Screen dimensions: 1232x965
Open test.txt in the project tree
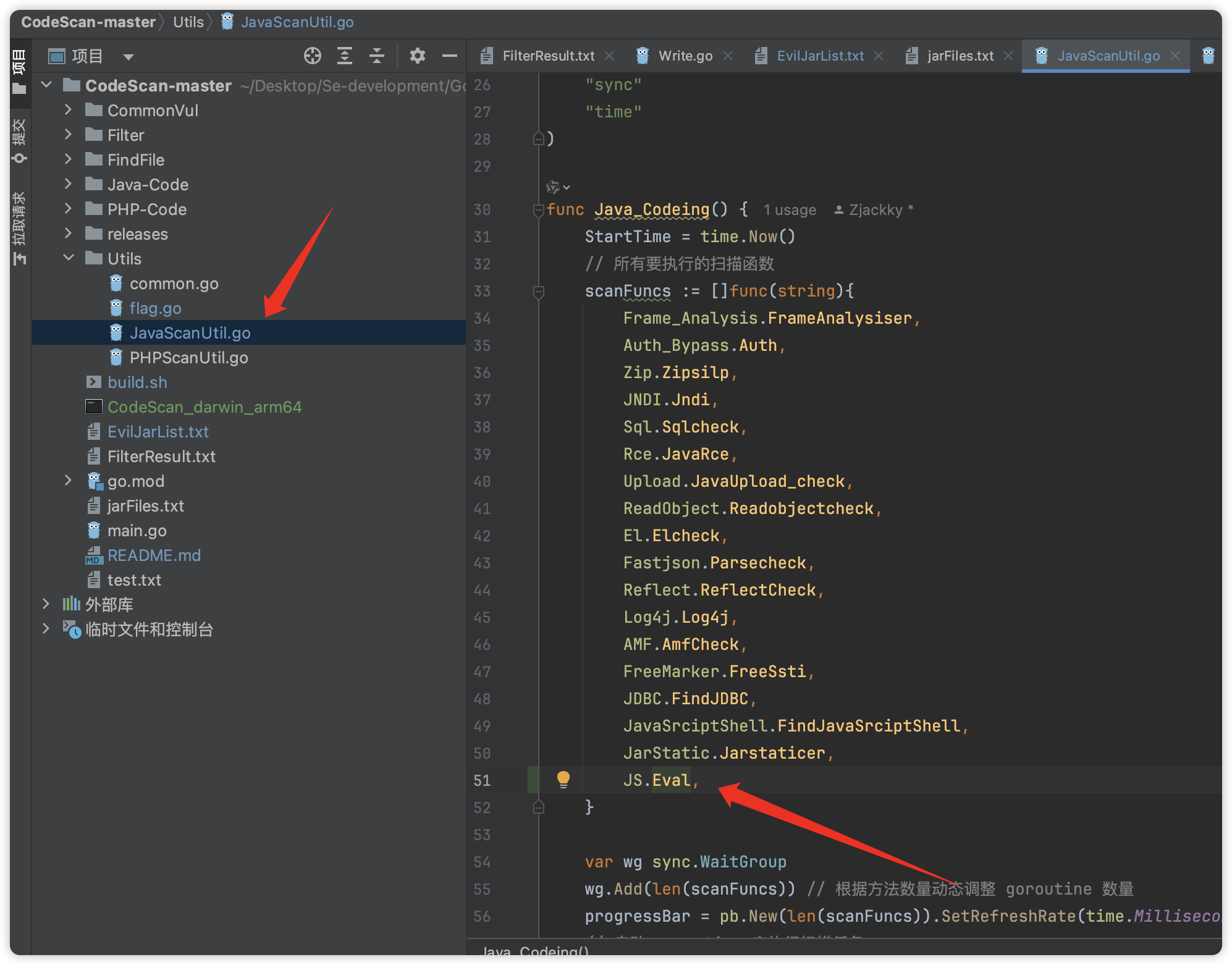133,580
